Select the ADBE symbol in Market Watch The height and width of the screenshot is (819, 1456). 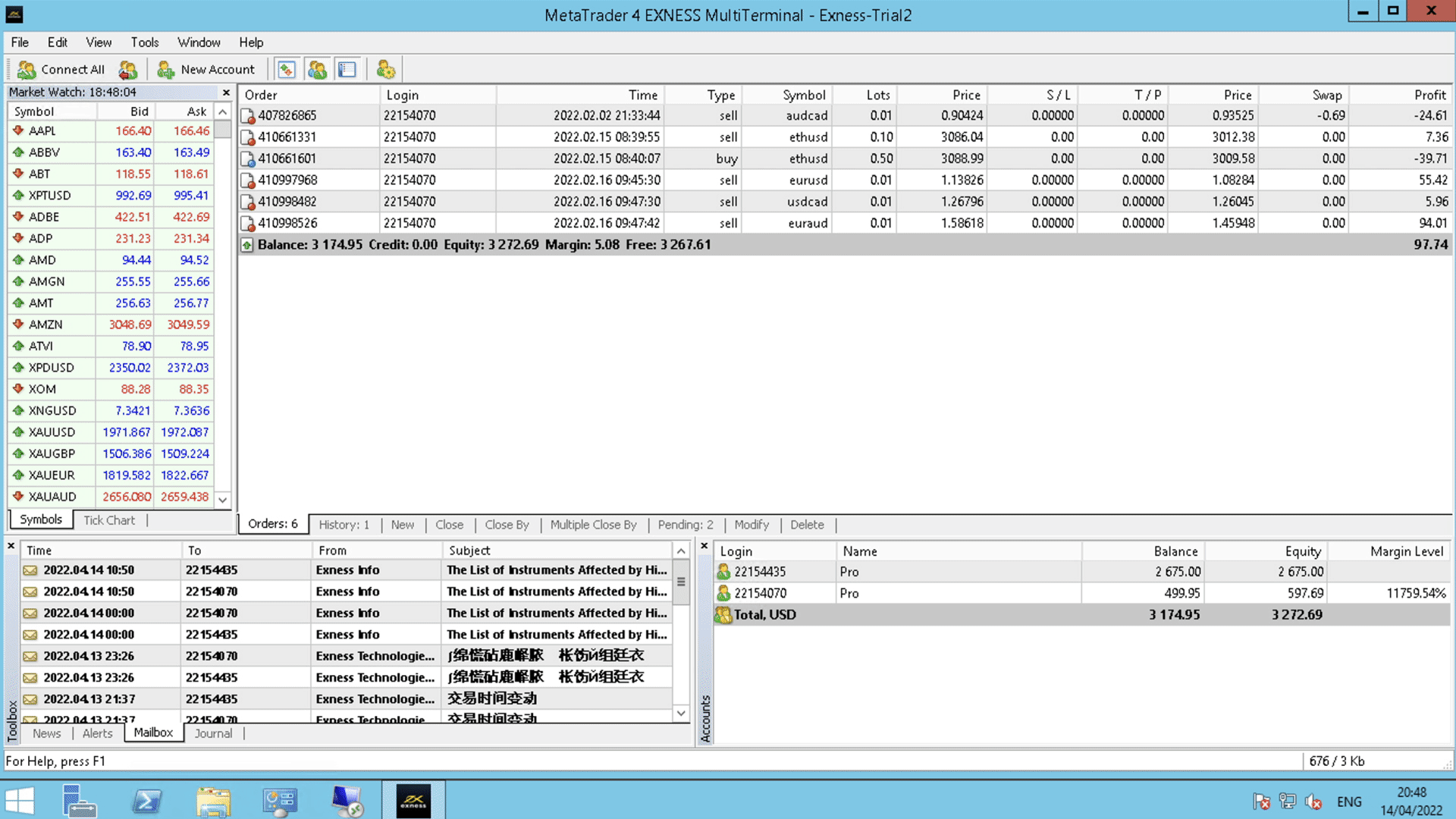44,217
